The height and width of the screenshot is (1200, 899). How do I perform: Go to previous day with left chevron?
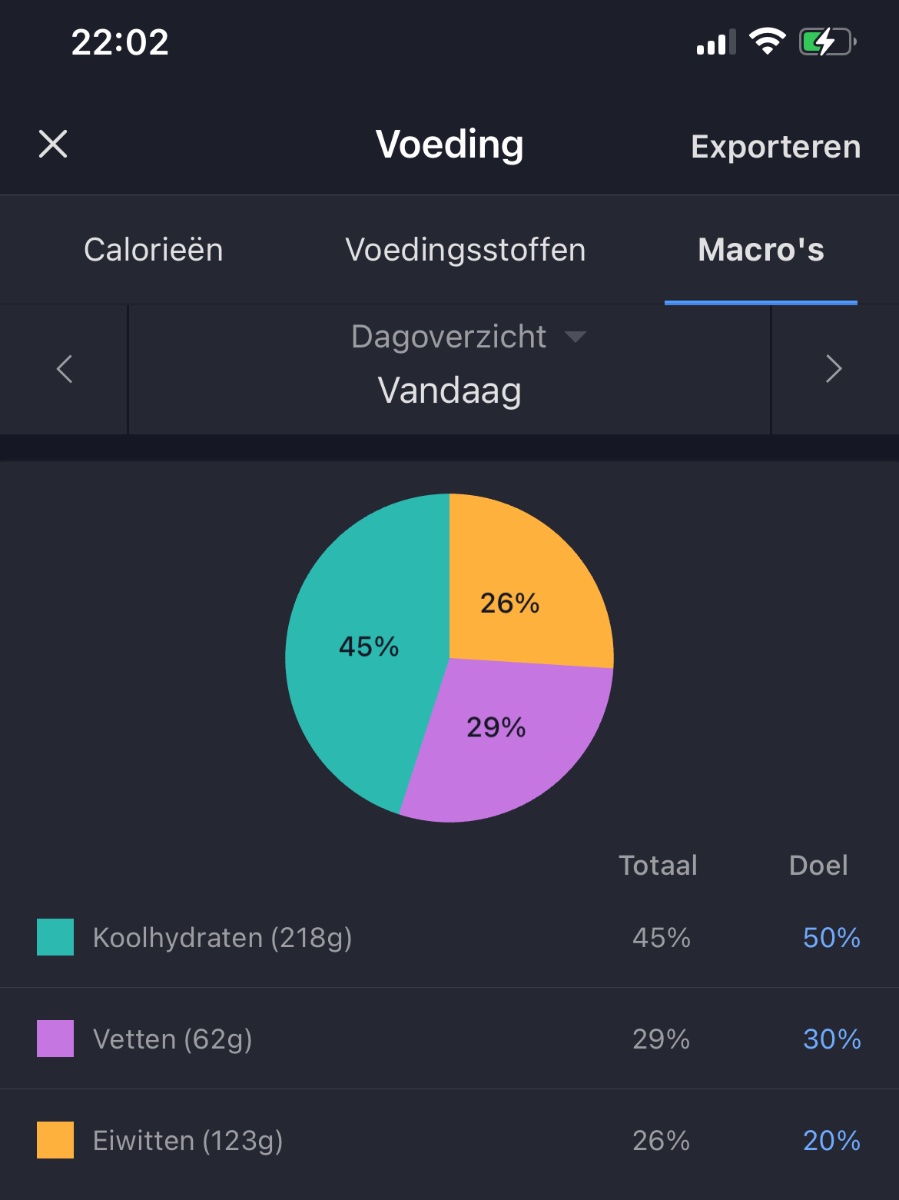click(x=65, y=370)
